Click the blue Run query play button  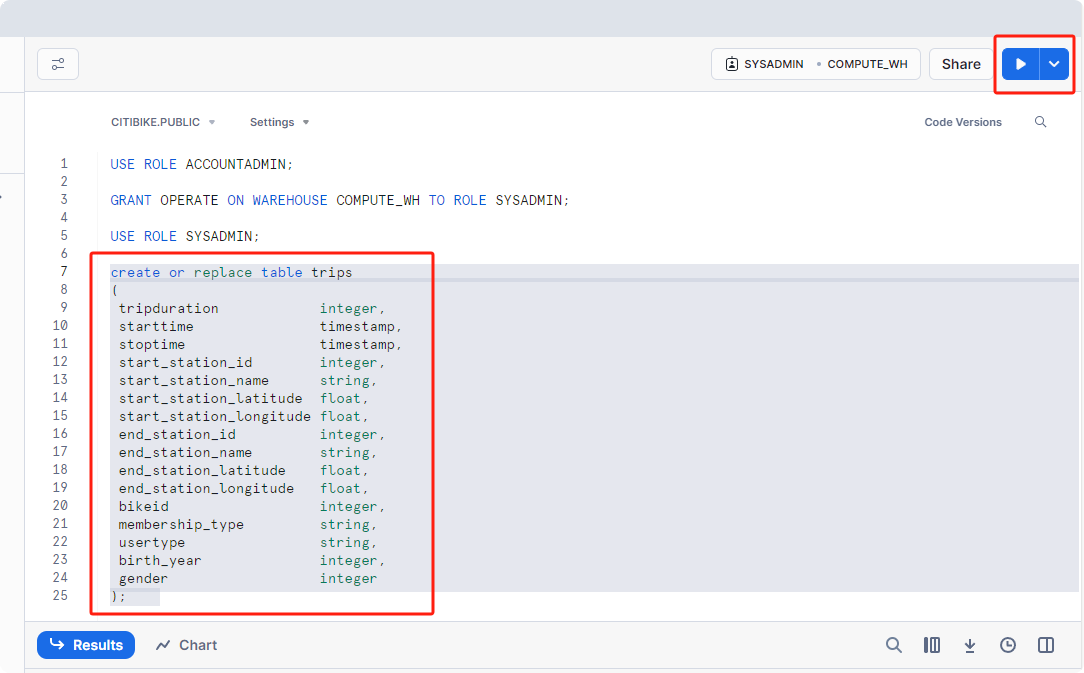pos(1020,64)
